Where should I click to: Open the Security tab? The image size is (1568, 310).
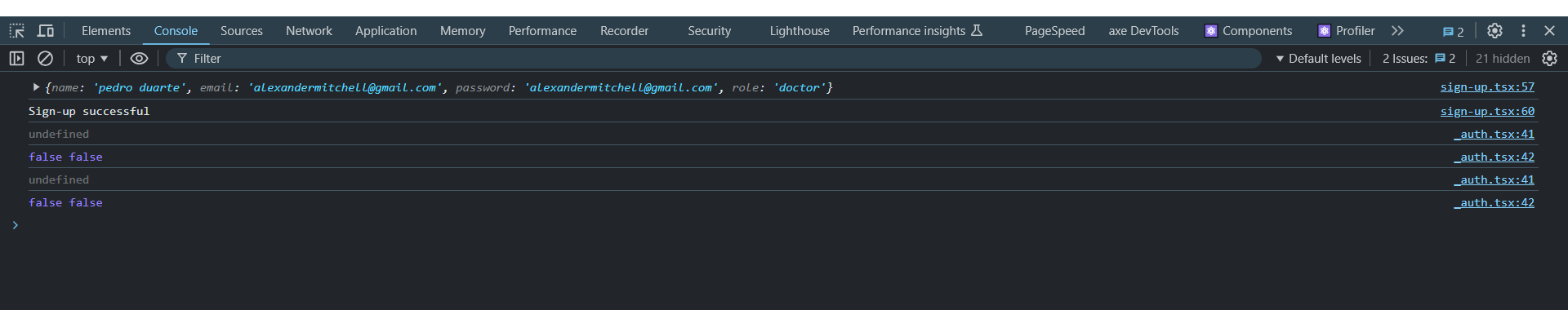[x=709, y=31]
